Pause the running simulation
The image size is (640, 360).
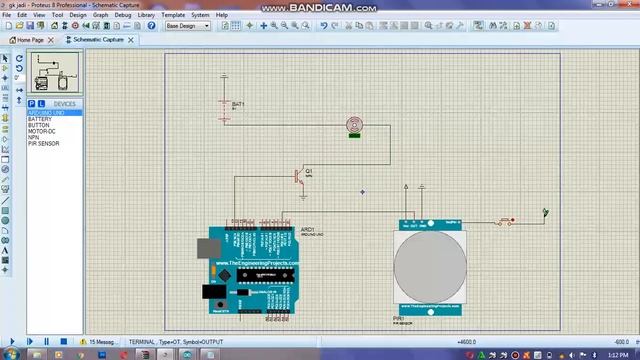point(46,341)
